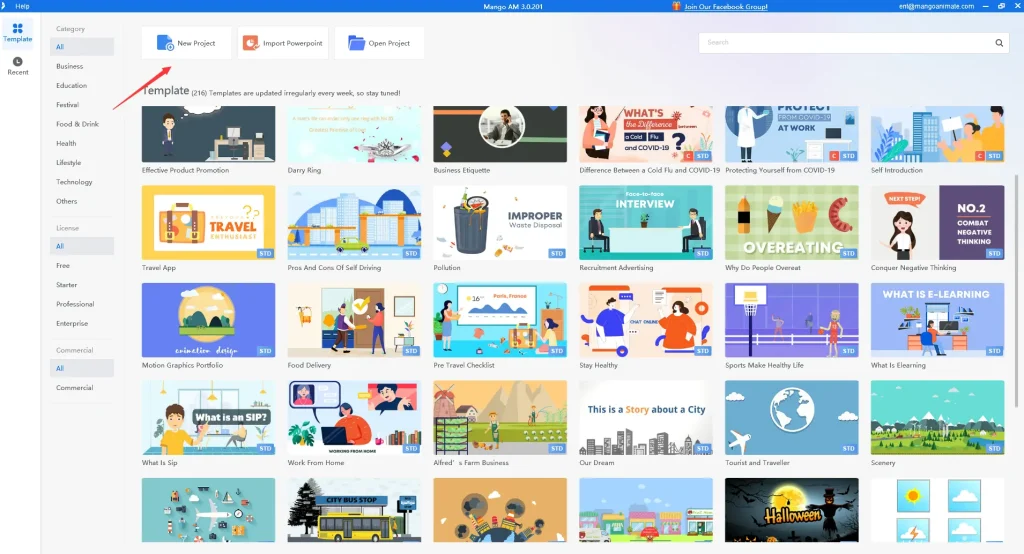The height and width of the screenshot is (554, 1024).
Task: Click the gift icon beside the Facebook link
Action: 676,6
